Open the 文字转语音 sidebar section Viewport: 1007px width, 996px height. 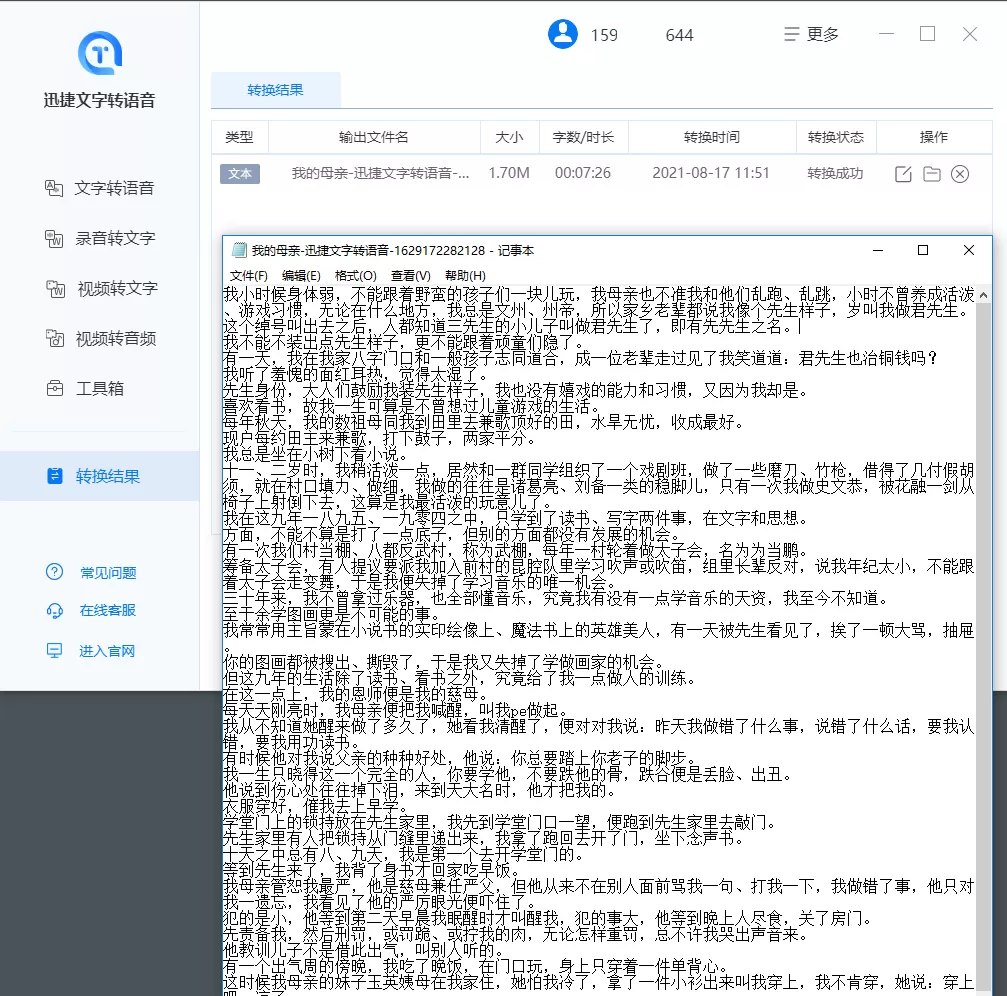(100, 188)
